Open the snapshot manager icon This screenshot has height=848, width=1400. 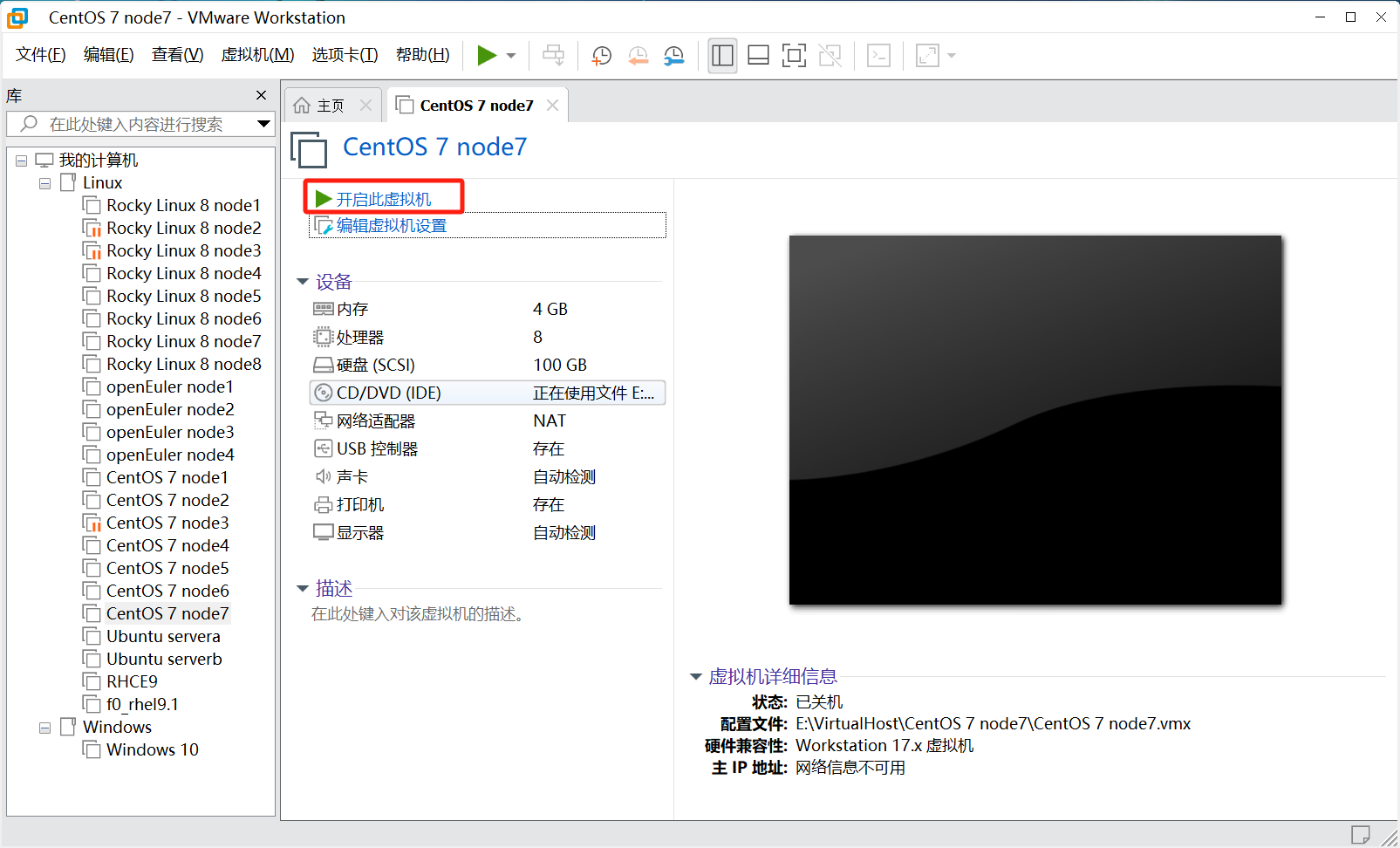[x=673, y=56]
